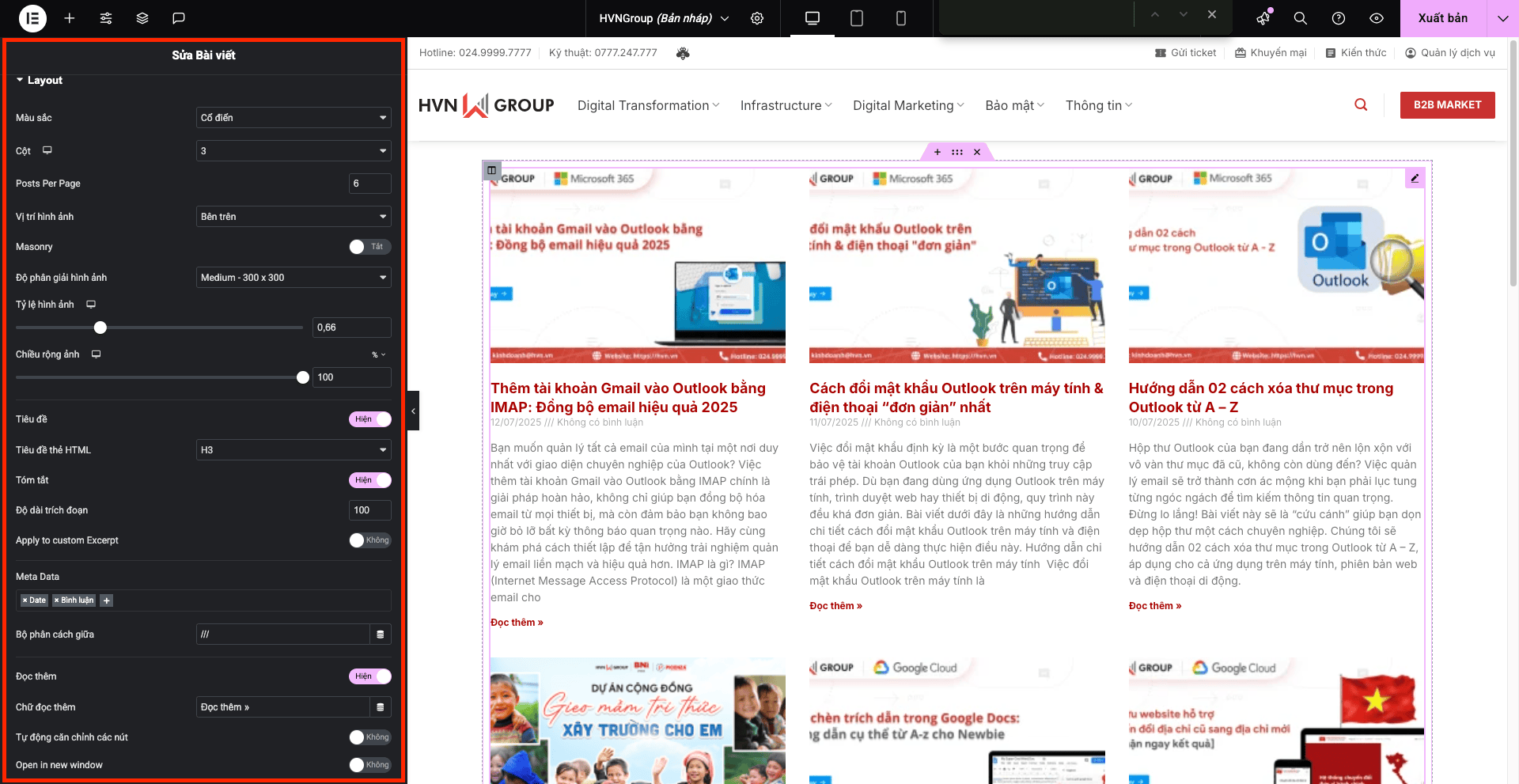Open the Digital Transformation menu
1519x784 pixels.
tap(648, 105)
